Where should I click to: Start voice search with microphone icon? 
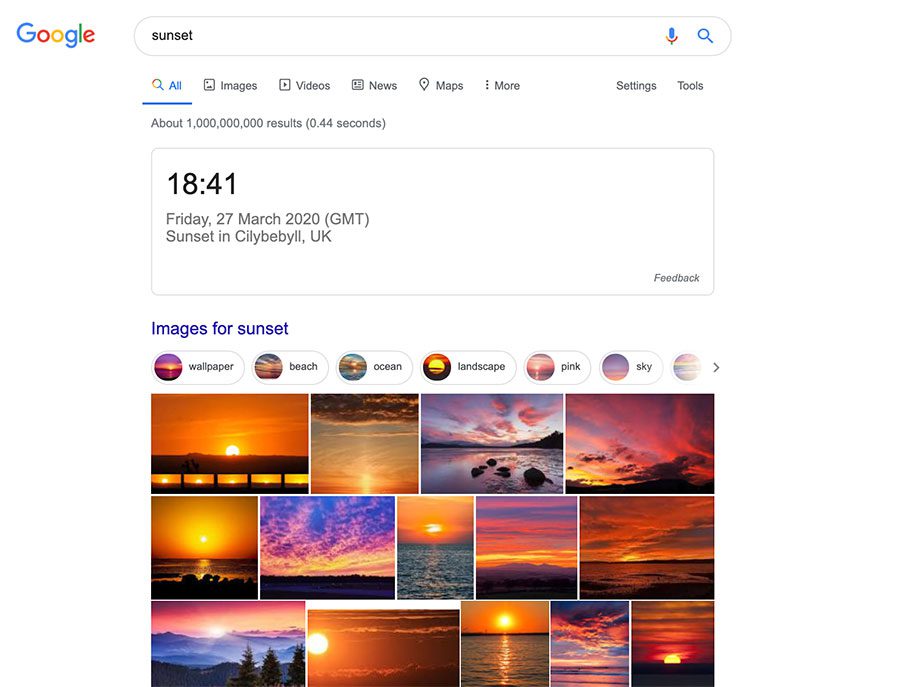(x=671, y=36)
